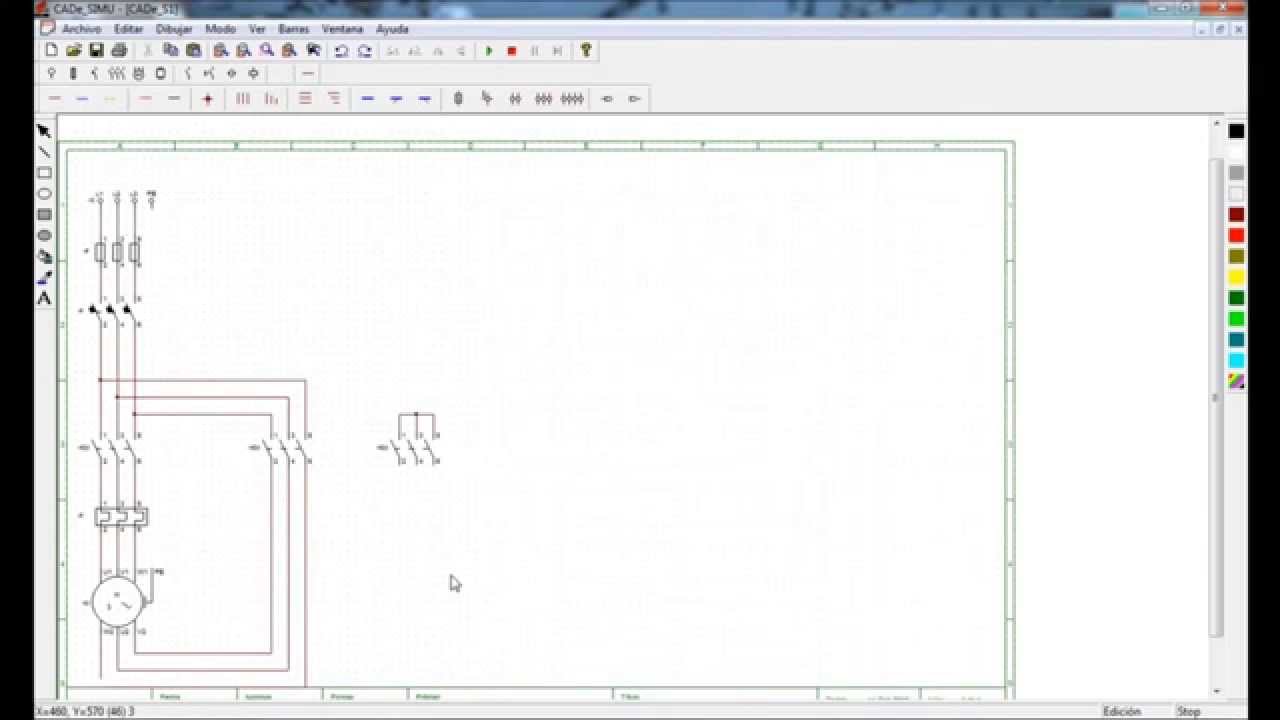1280x720 pixels.
Task: Select the empty ellipse tool
Action: click(44, 194)
